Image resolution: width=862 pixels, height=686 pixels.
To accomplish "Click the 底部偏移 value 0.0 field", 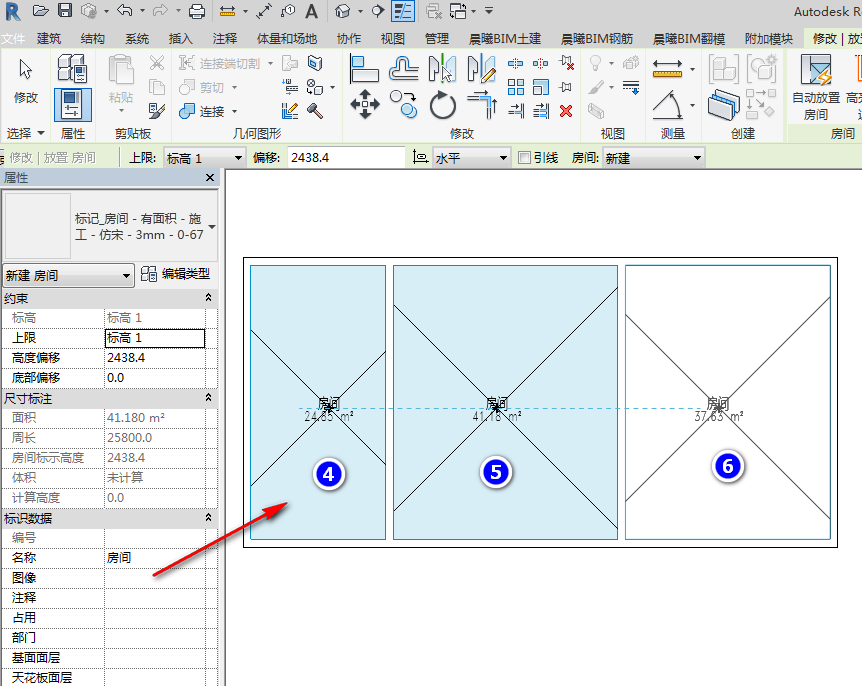I will pyautogui.click(x=154, y=378).
